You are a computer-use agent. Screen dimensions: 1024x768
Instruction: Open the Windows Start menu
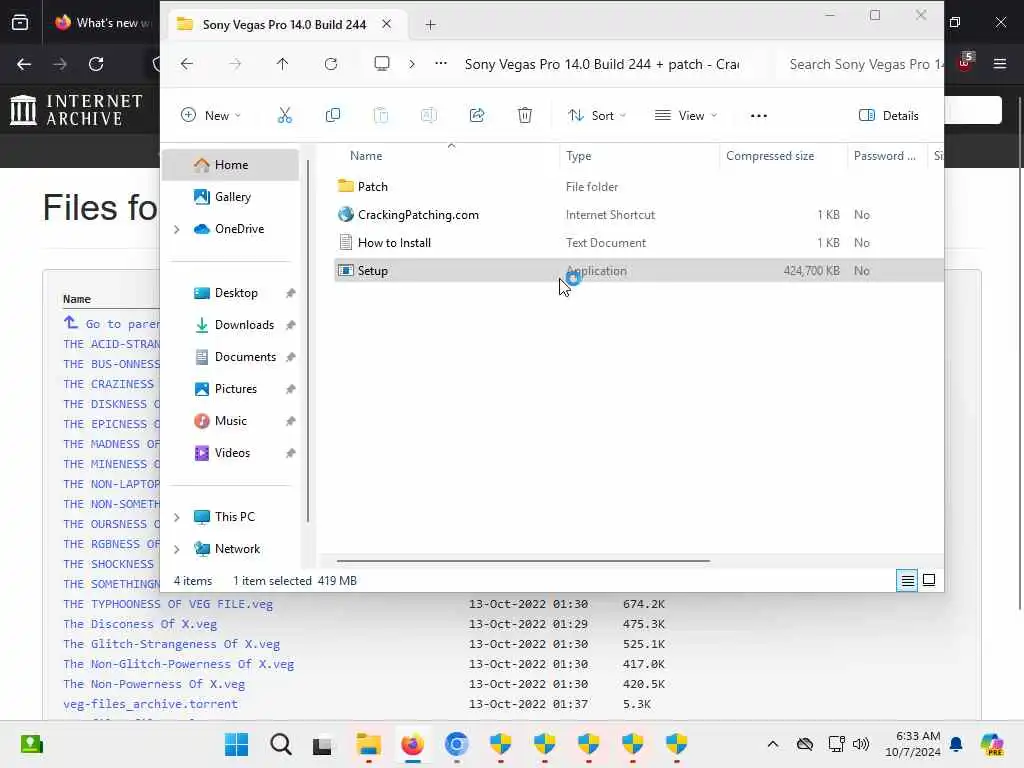236,744
